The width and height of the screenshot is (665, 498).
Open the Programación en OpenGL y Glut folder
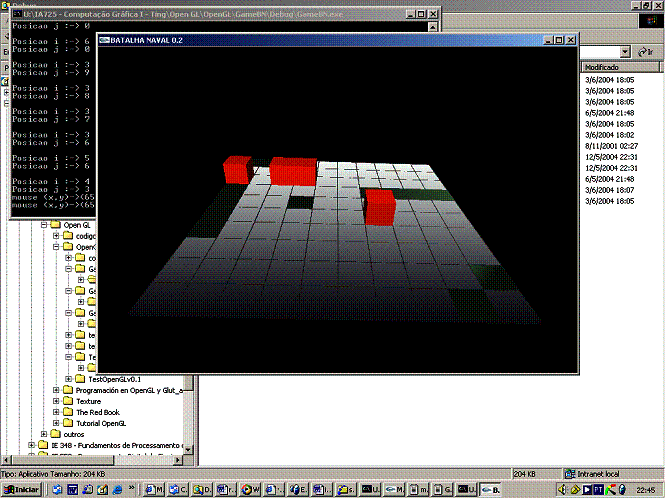[x=130, y=390]
